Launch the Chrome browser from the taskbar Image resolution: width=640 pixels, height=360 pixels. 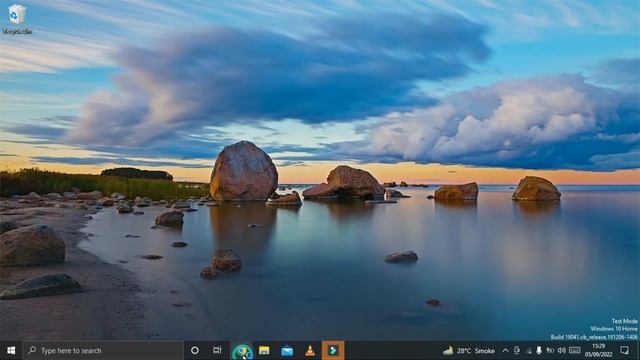pos(242,351)
